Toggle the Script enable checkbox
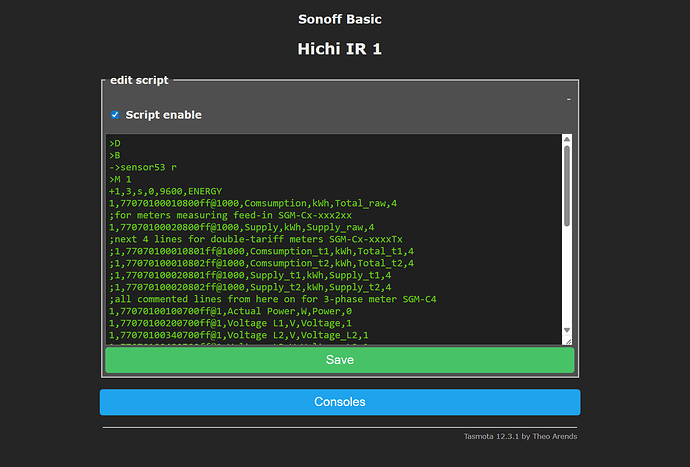Viewport: 690px width, 467px height. 115,115
